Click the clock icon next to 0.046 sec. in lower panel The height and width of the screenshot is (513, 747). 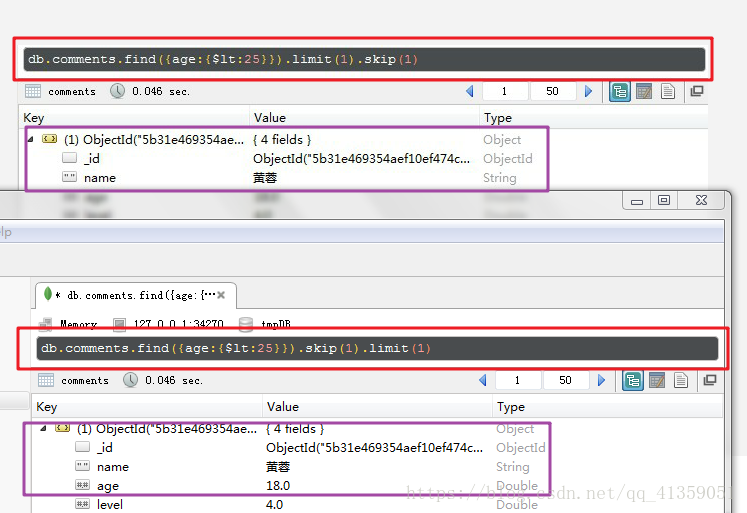point(130,380)
